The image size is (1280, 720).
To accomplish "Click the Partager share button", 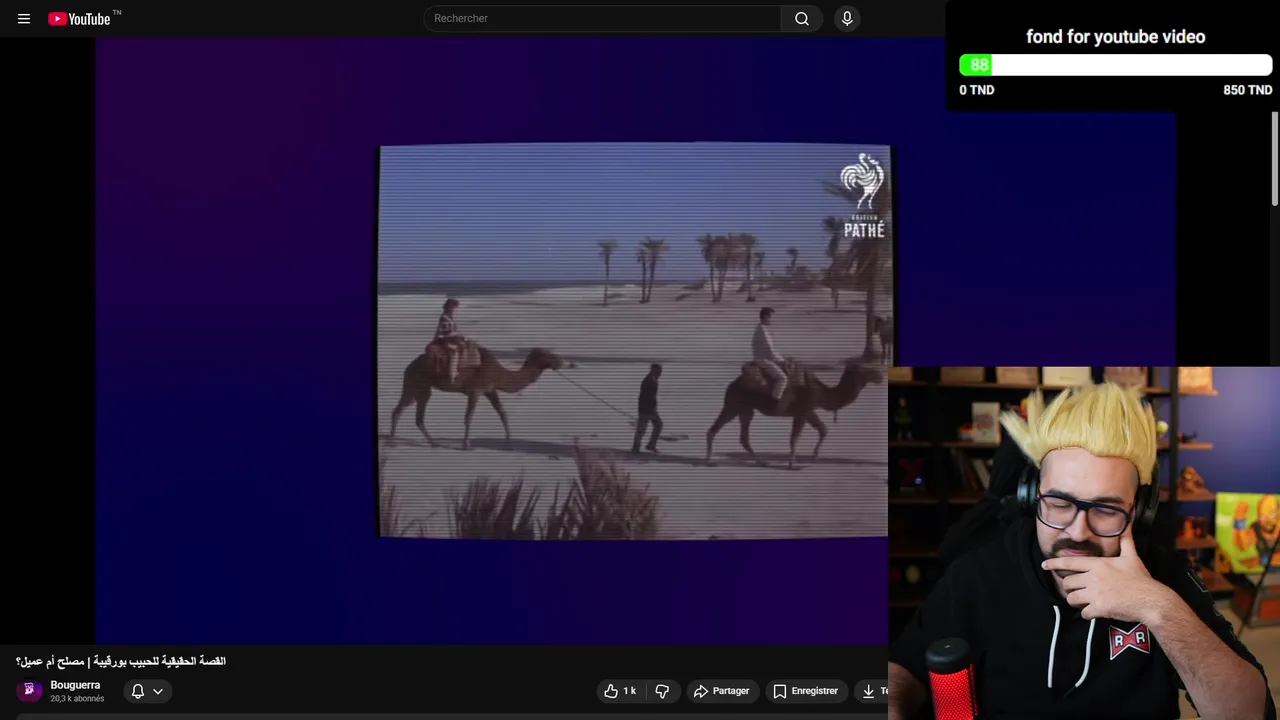I will [x=721, y=691].
